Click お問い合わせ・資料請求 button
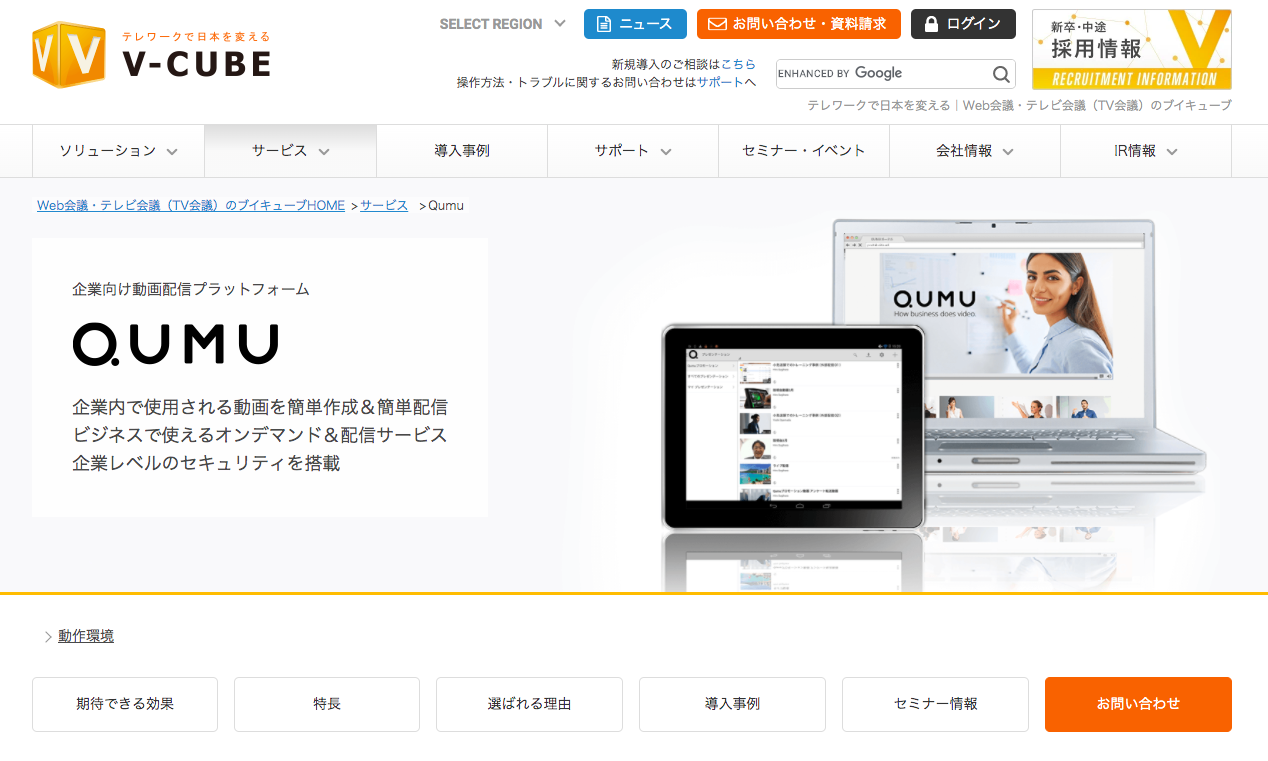 (x=799, y=24)
